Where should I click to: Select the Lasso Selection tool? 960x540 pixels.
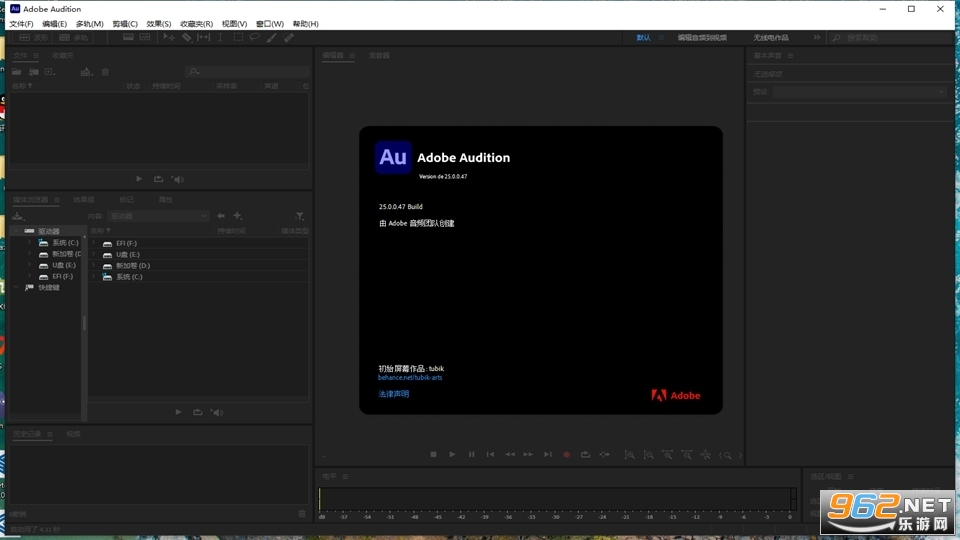tap(254, 37)
